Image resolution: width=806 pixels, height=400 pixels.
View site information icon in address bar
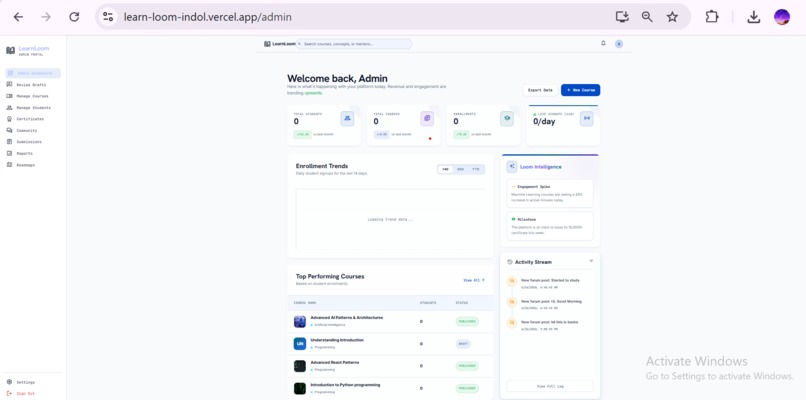(108, 17)
